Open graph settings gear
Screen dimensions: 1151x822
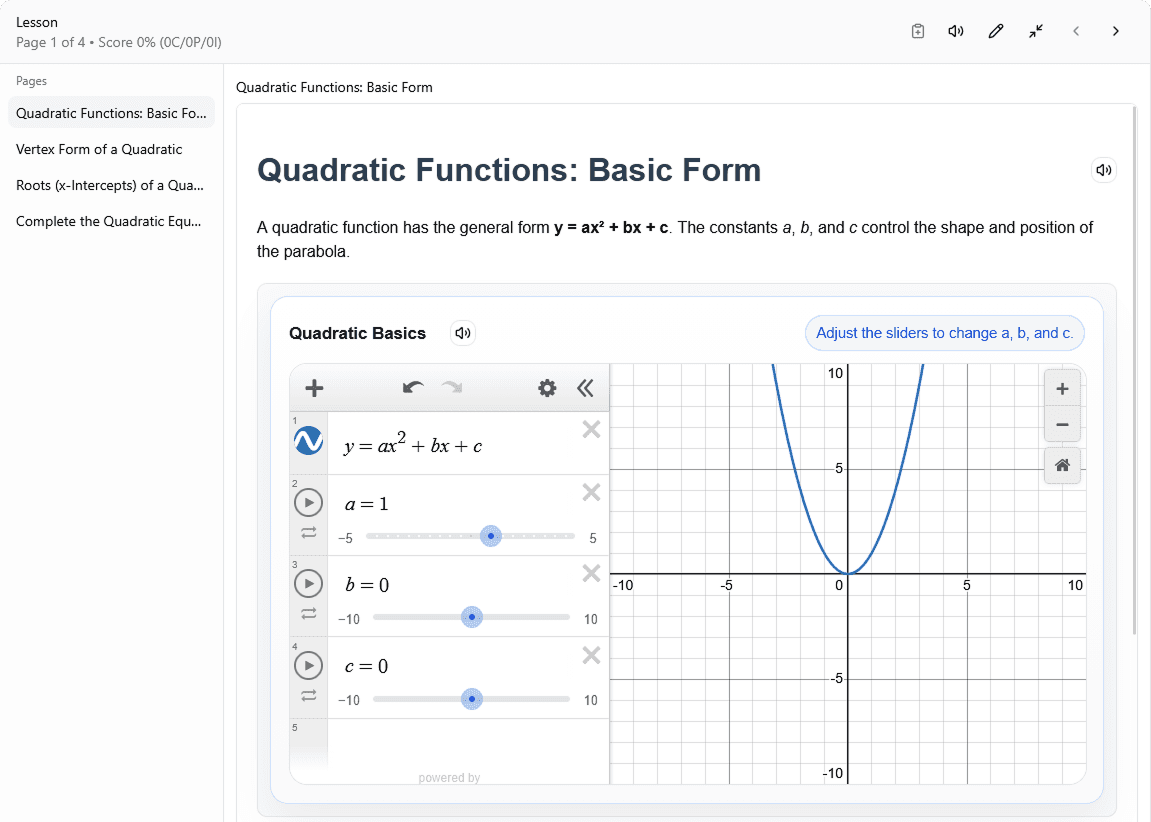click(547, 388)
